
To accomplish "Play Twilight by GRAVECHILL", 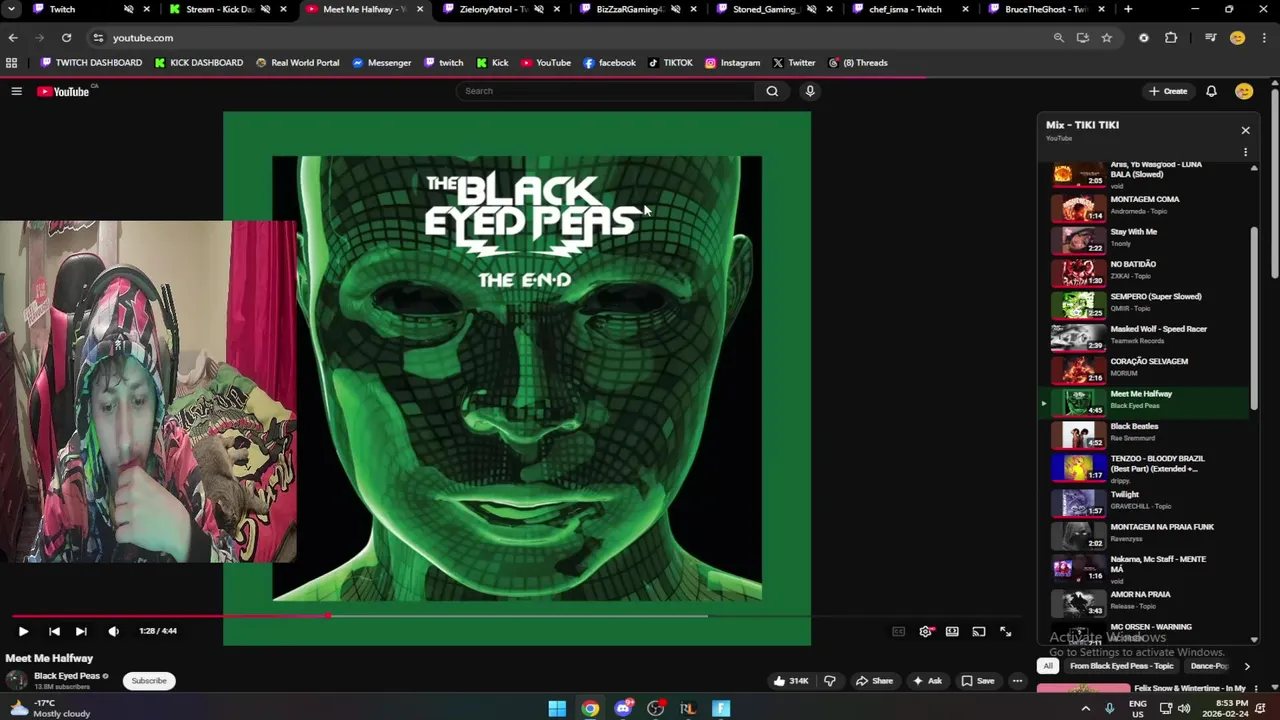I will coord(1145,501).
